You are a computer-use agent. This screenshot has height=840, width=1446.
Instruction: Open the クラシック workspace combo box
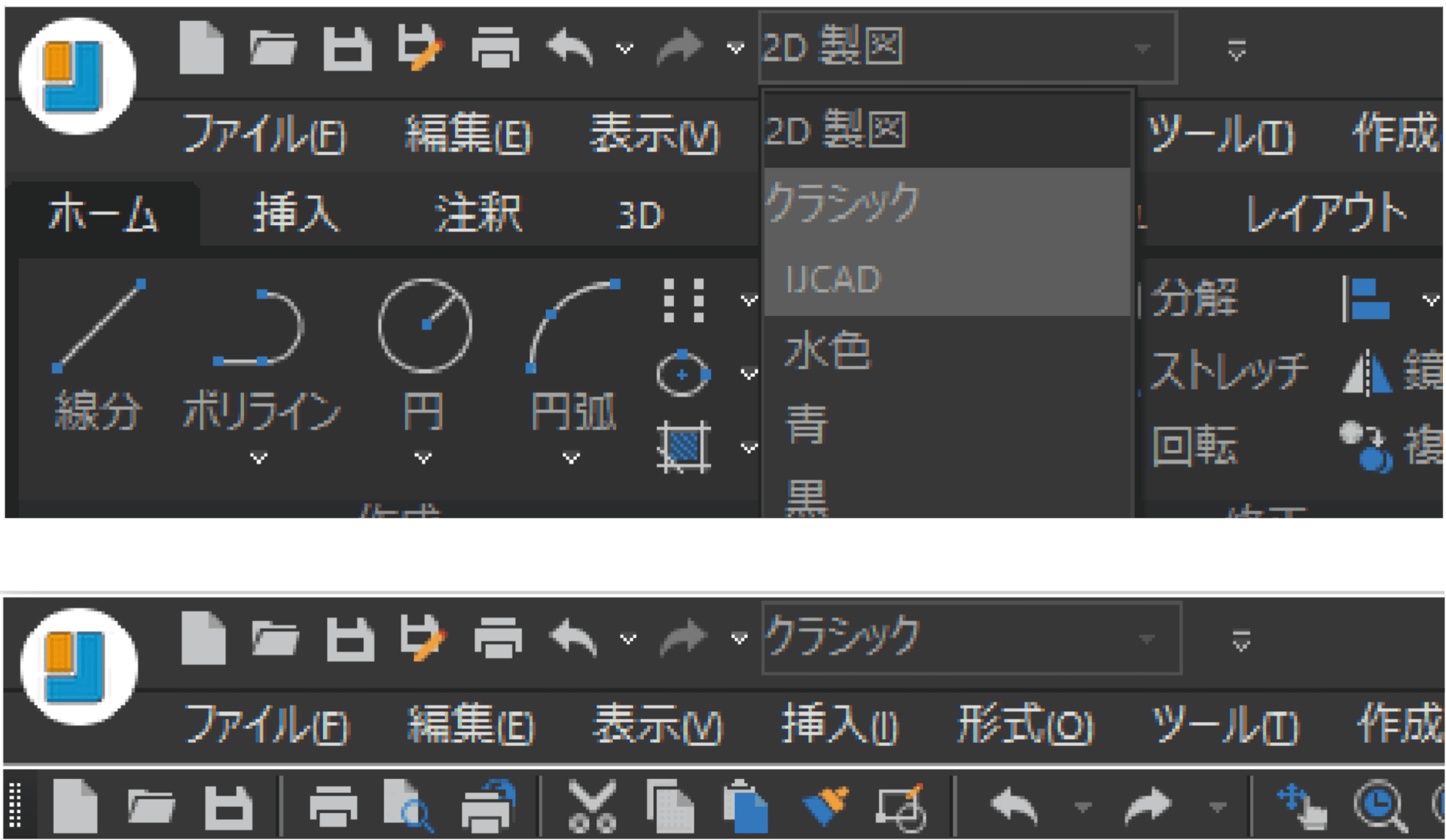972,638
